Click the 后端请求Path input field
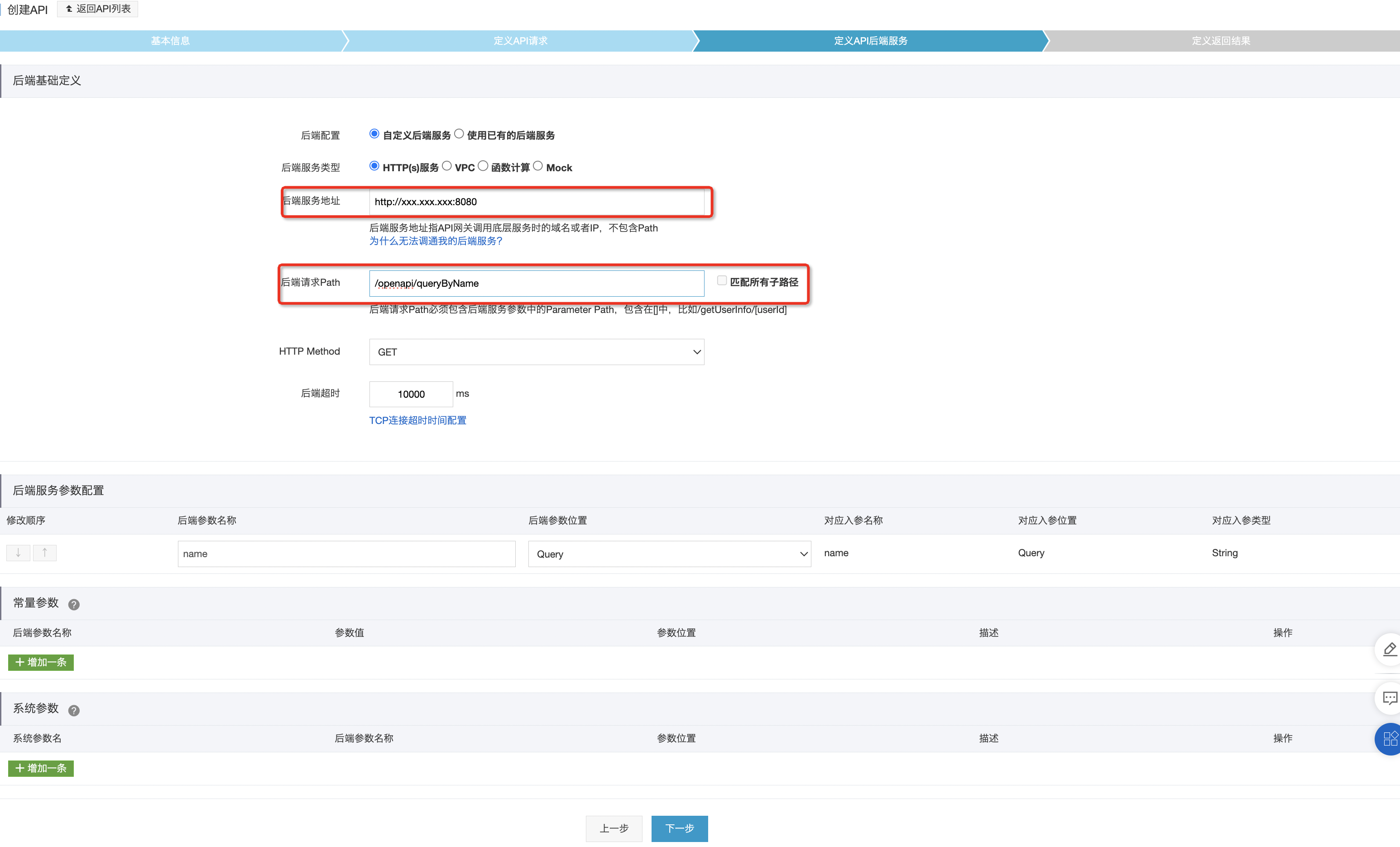This screenshot has height=847, width=1400. (x=537, y=283)
